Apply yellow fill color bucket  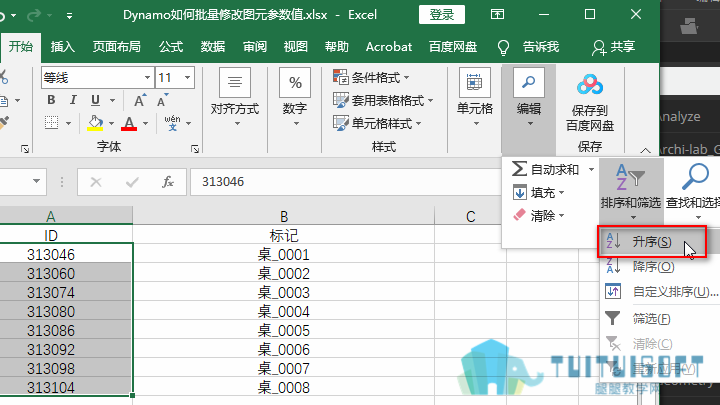click(x=95, y=123)
